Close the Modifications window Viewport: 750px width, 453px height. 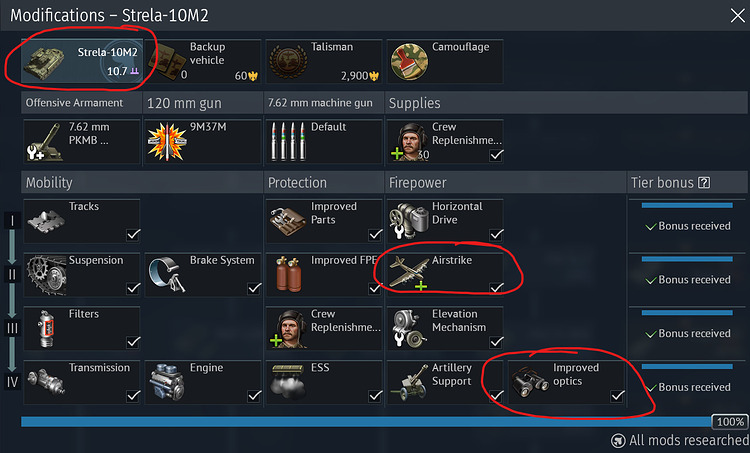tap(738, 15)
